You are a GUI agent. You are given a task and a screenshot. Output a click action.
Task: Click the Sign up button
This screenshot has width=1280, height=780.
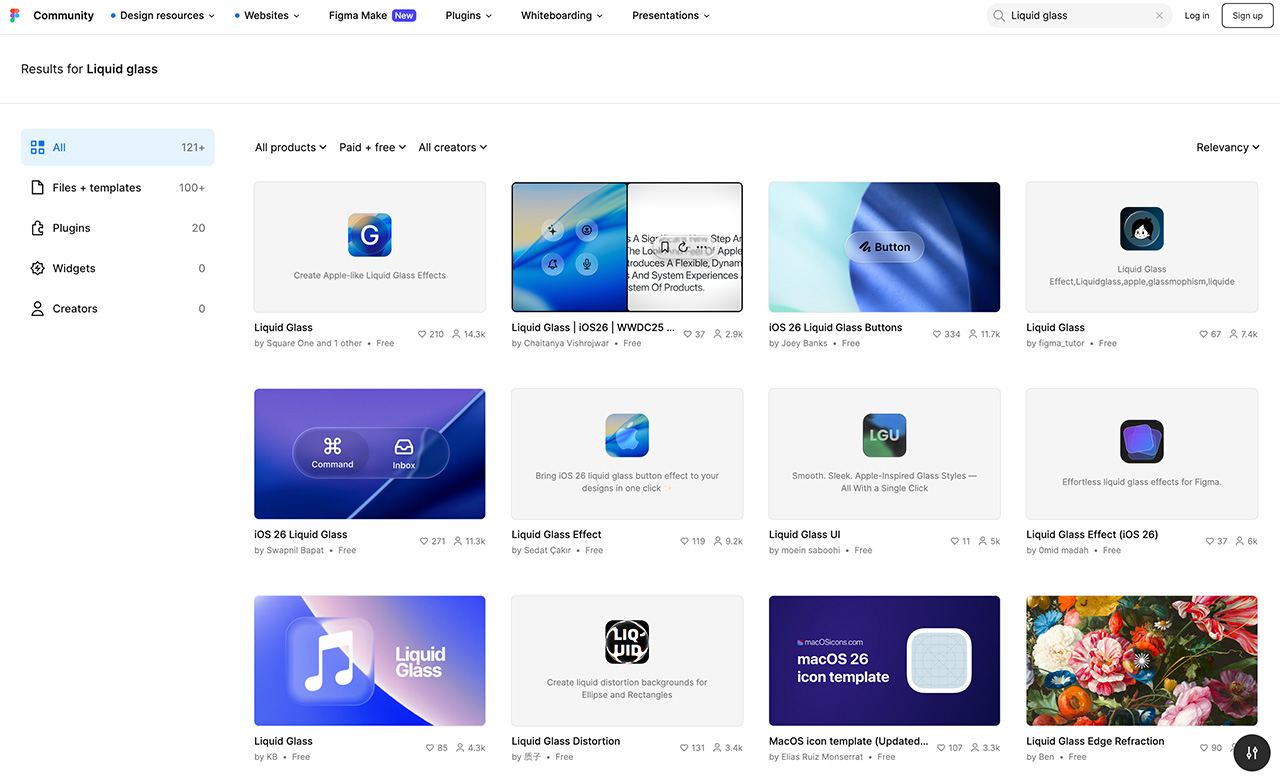point(1247,16)
